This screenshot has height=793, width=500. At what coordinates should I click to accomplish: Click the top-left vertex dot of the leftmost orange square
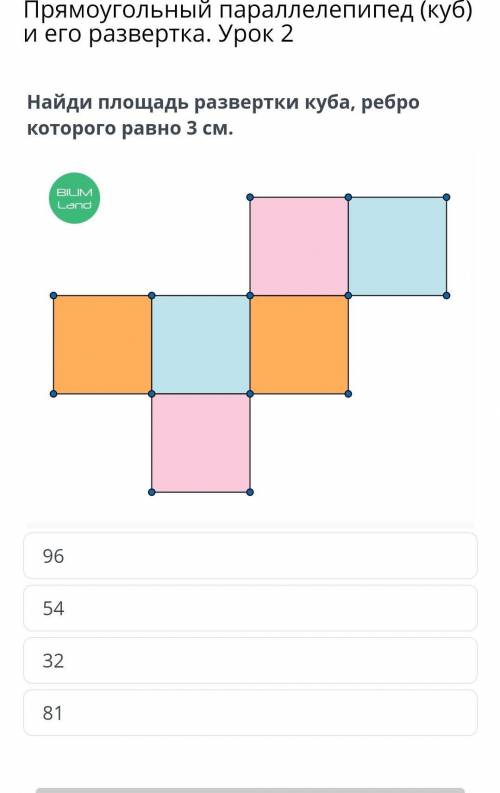pos(54,295)
